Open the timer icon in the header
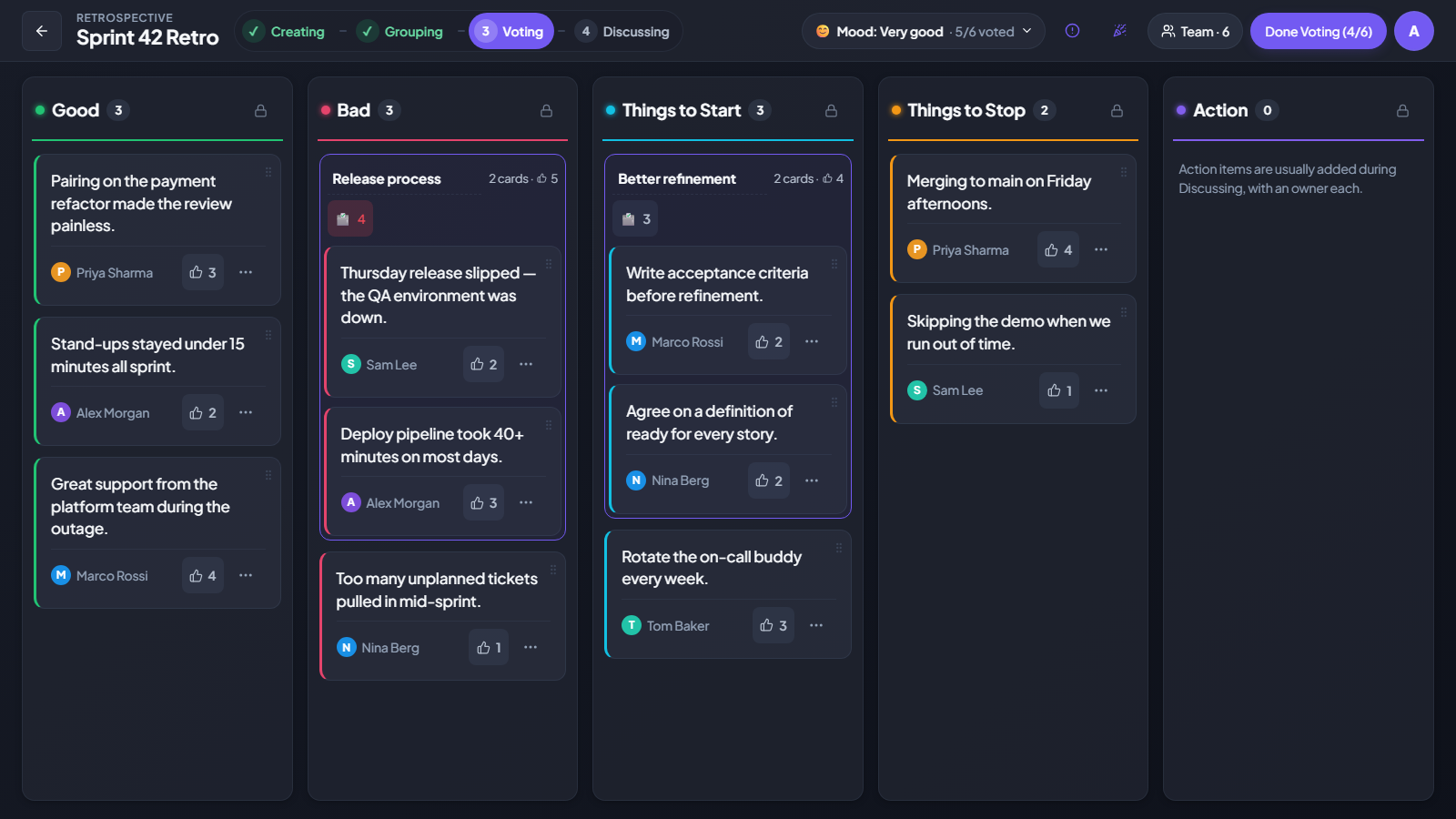The image size is (1456, 819). (x=1073, y=31)
